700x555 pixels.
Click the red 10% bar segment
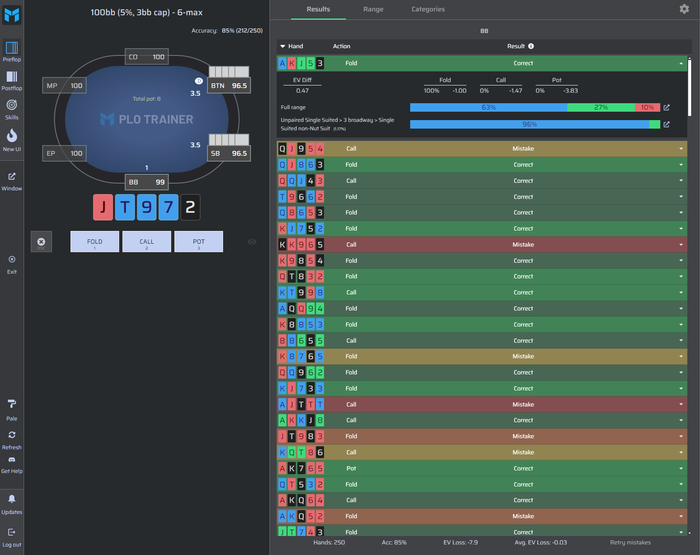pos(647,108)
